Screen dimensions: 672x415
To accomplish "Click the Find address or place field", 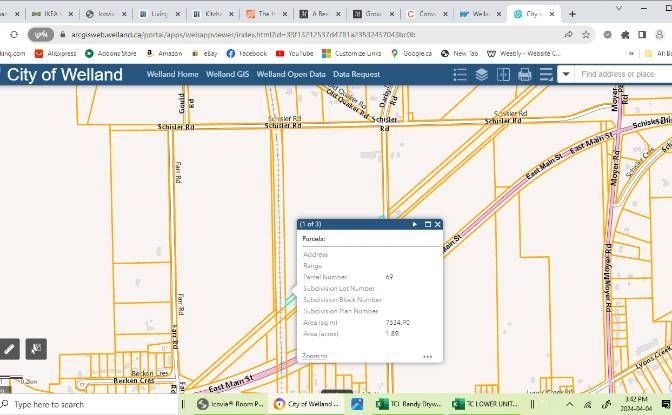I will (x=624, y=74).
